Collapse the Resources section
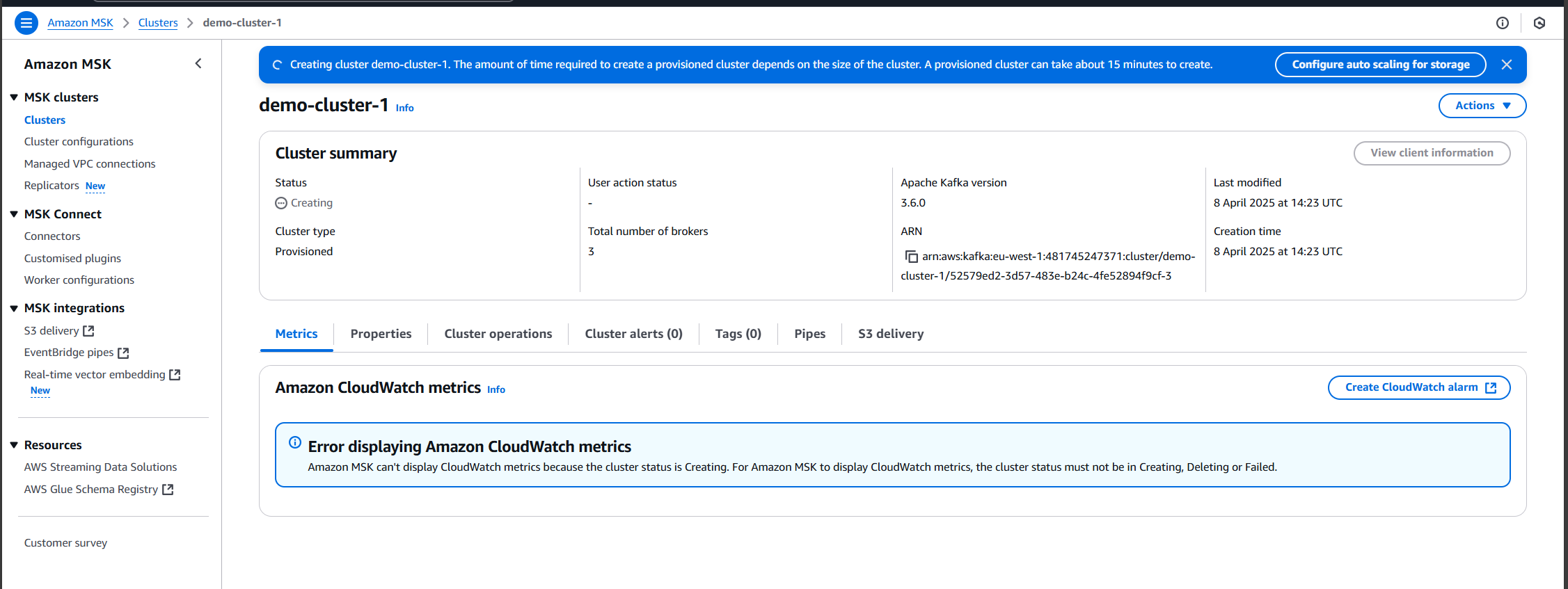Viewport: 1568px width, 589px height. pos(14,445)
